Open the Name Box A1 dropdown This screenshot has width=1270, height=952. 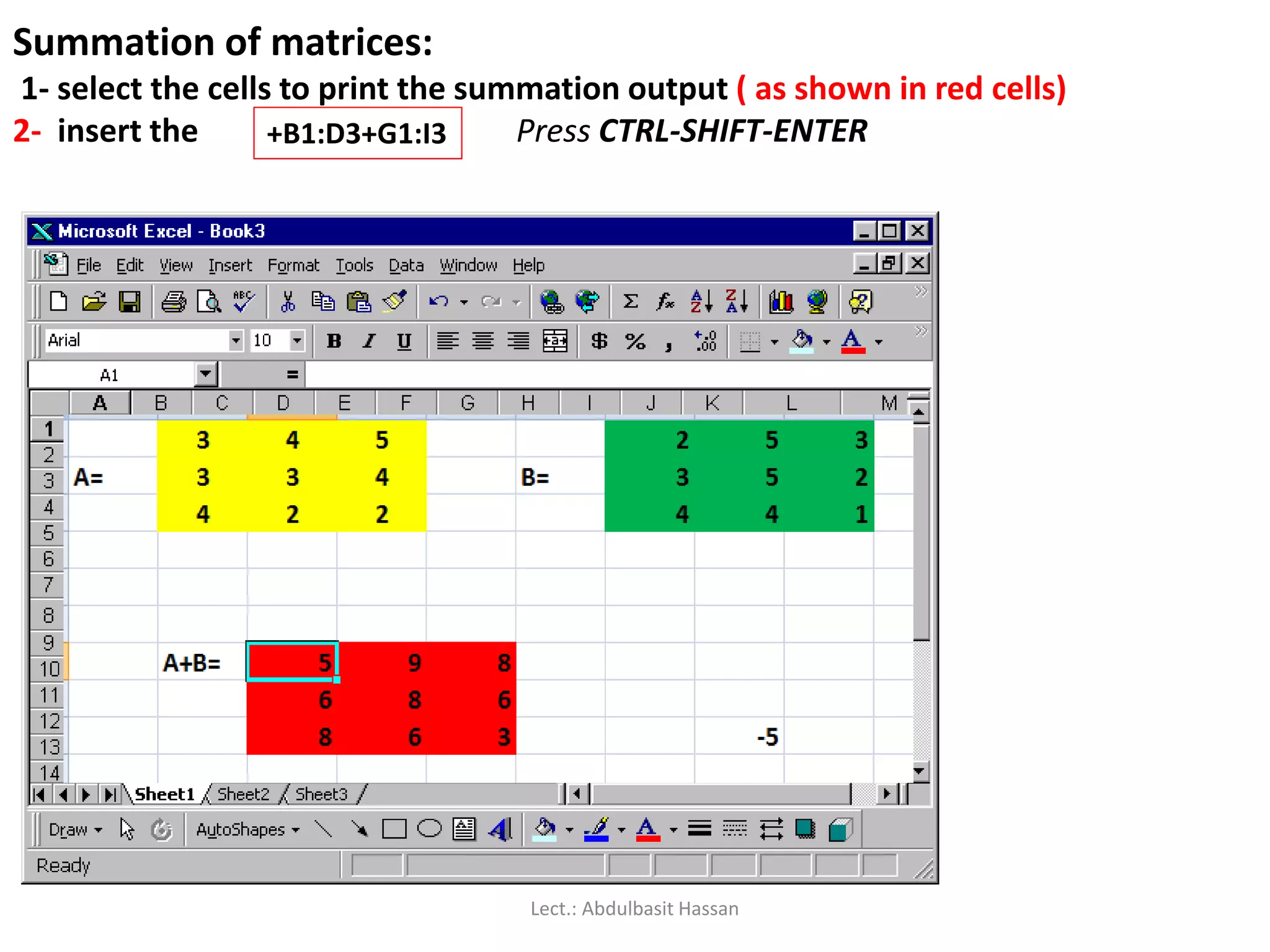[205, 374]
